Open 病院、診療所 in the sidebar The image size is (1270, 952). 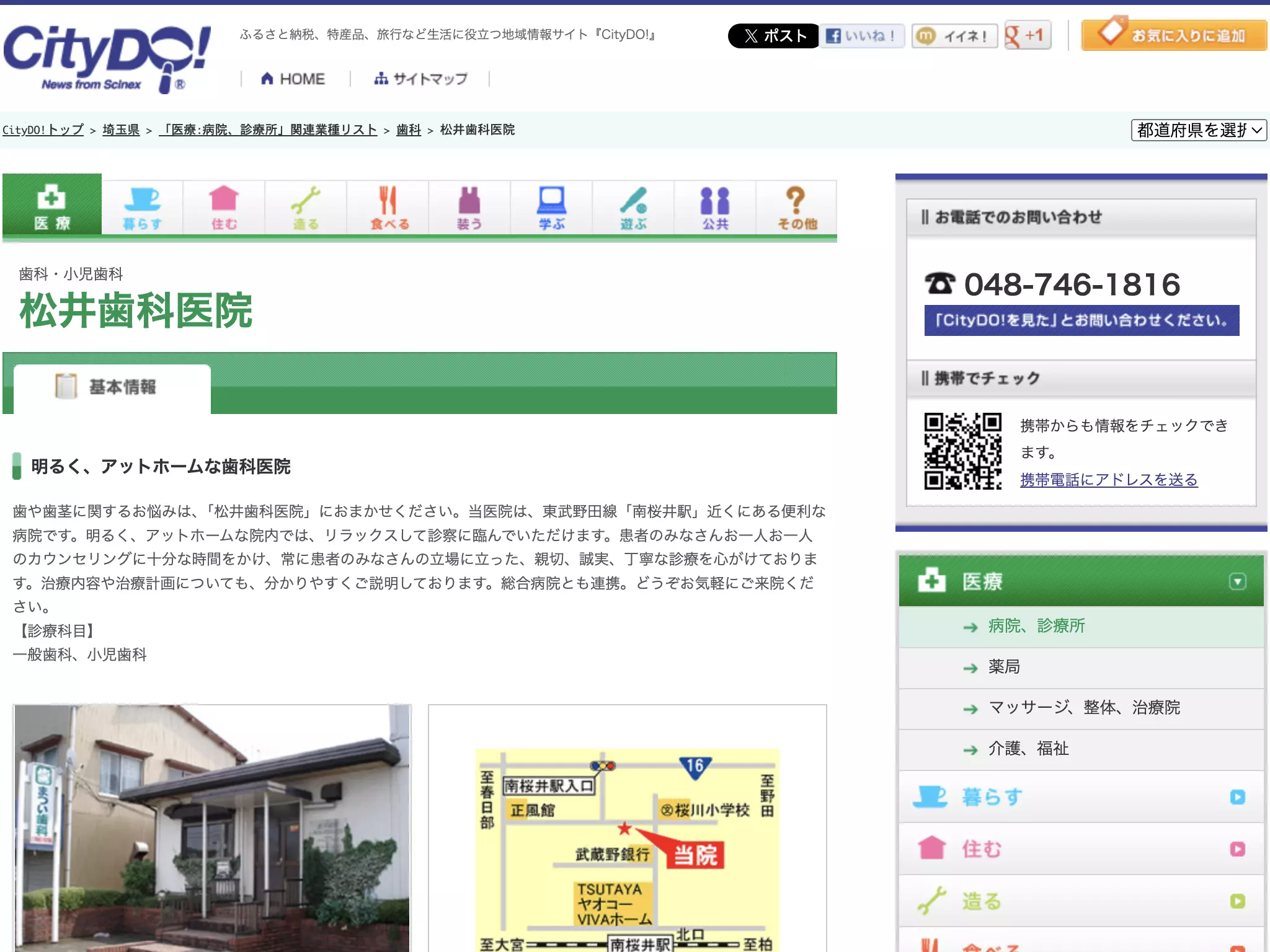(x=1081, y=627)
